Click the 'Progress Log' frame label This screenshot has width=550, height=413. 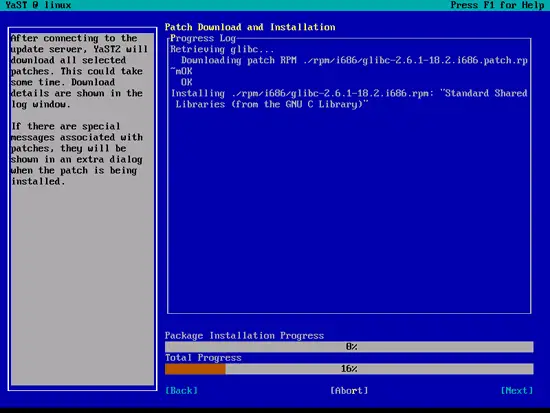tap(203, 38)
